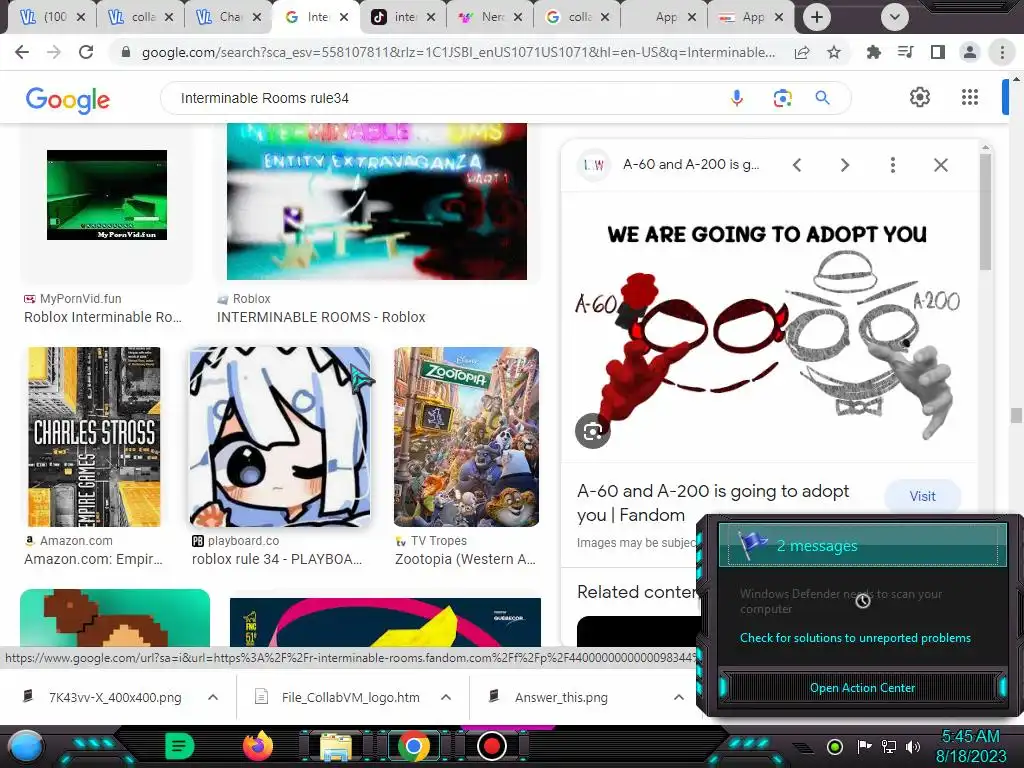Show next image in preview panel
1024x768 pixels.
point(844,165)
